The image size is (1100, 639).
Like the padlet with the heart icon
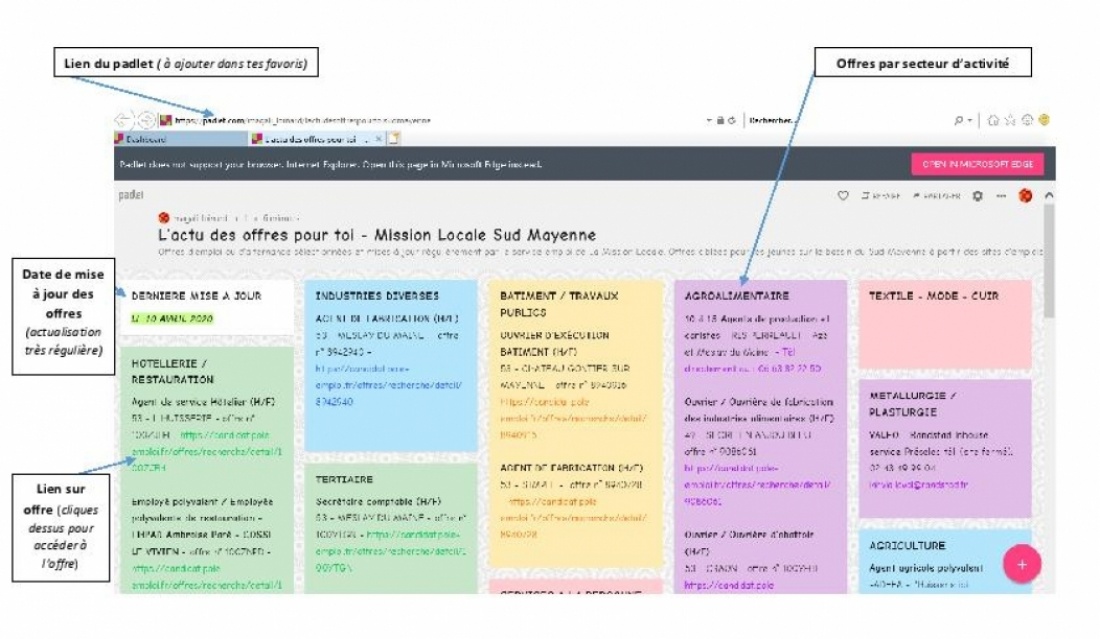coord(843,196)
